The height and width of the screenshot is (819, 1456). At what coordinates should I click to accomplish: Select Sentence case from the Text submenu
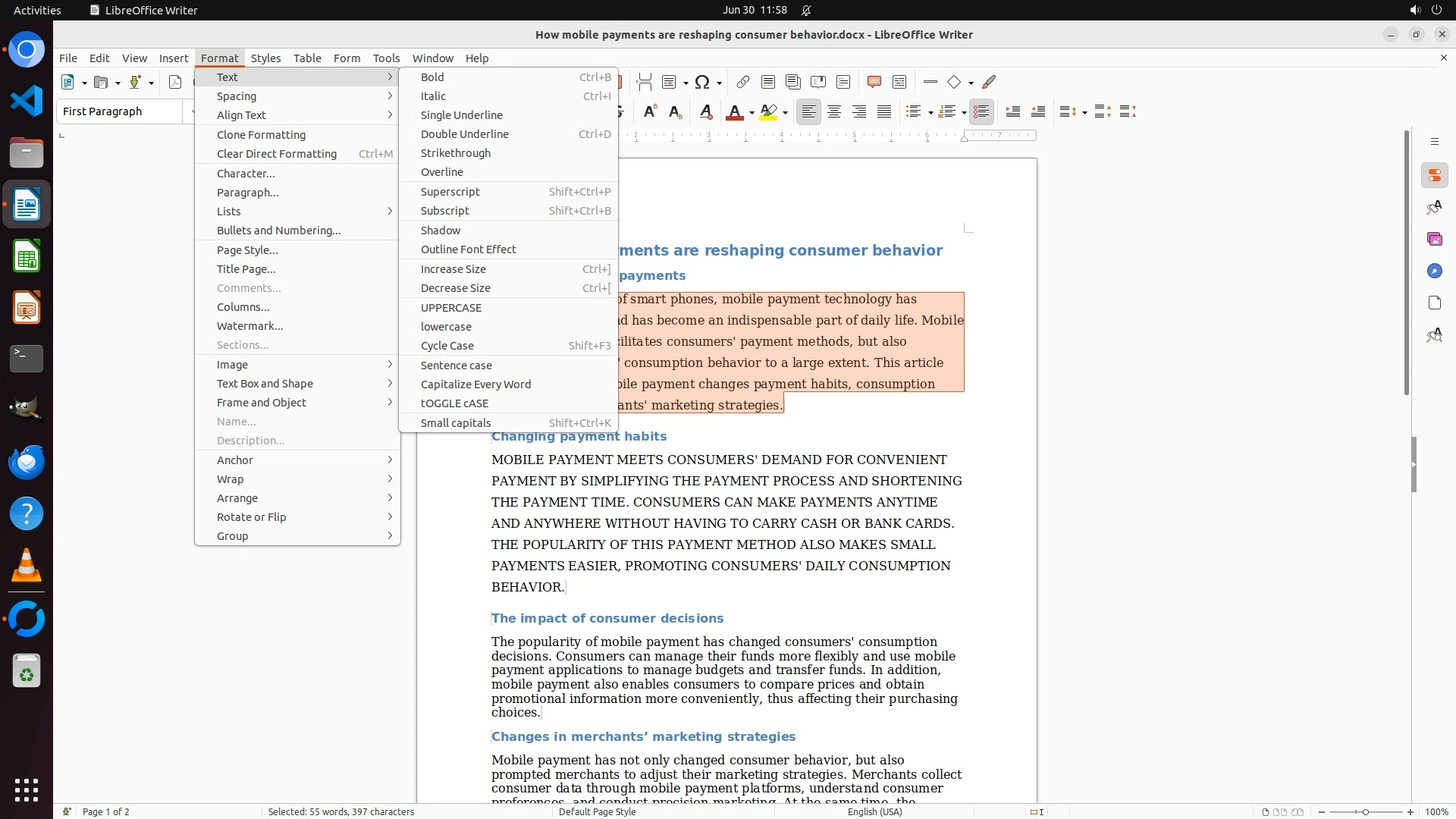[x=456, y=366]
